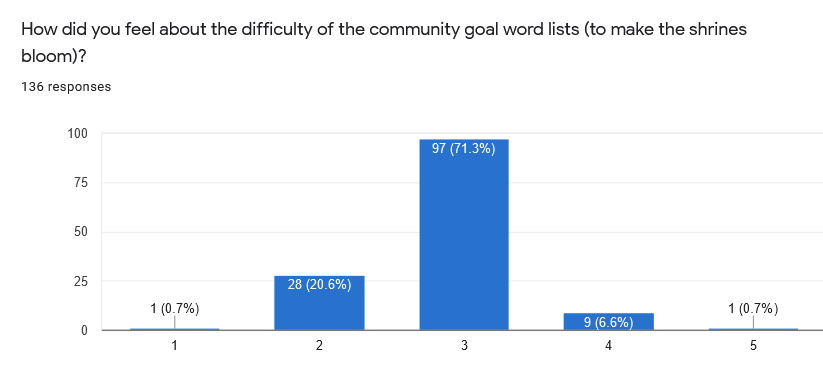Click the tallest bar for rating 3

[464, 235]
